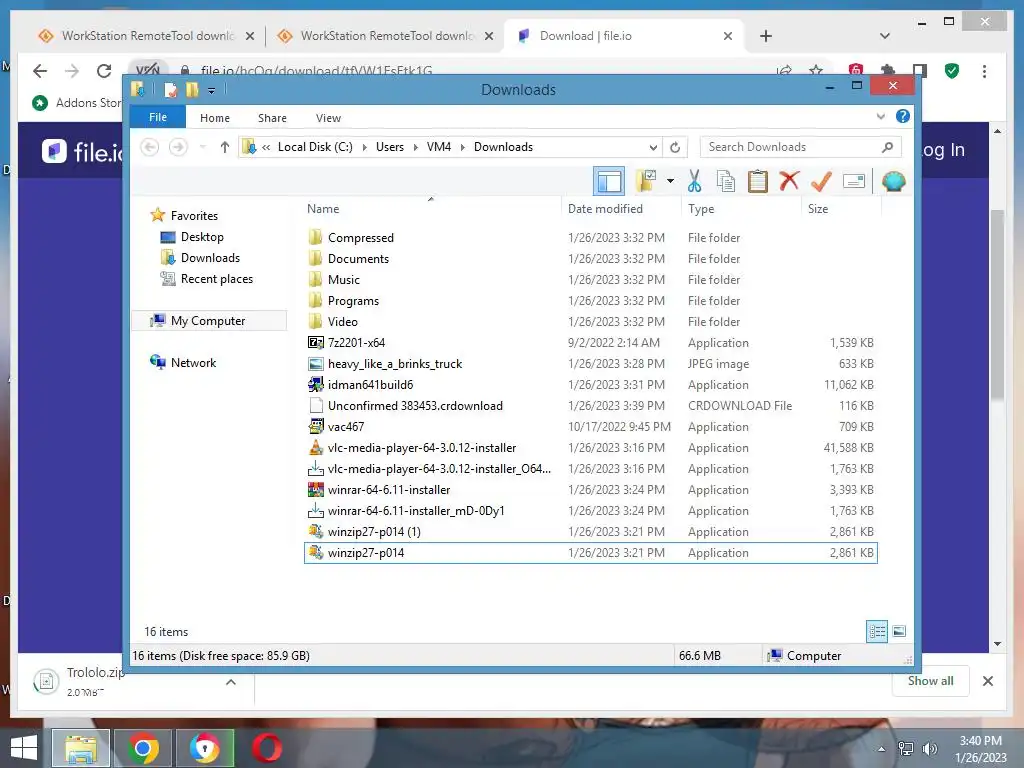
Task: Select Desktop in Favorites
Action: point(202,236)
